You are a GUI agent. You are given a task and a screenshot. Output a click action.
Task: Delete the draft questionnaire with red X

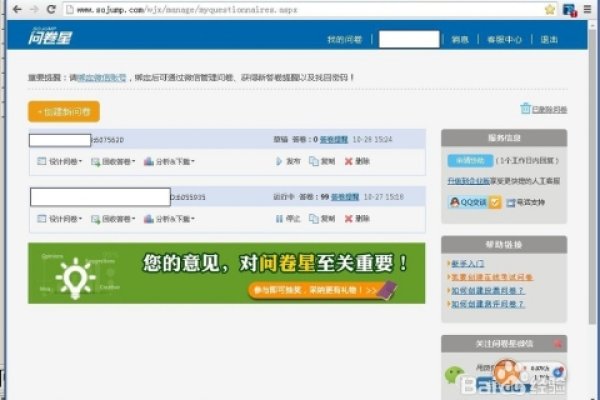357,161
